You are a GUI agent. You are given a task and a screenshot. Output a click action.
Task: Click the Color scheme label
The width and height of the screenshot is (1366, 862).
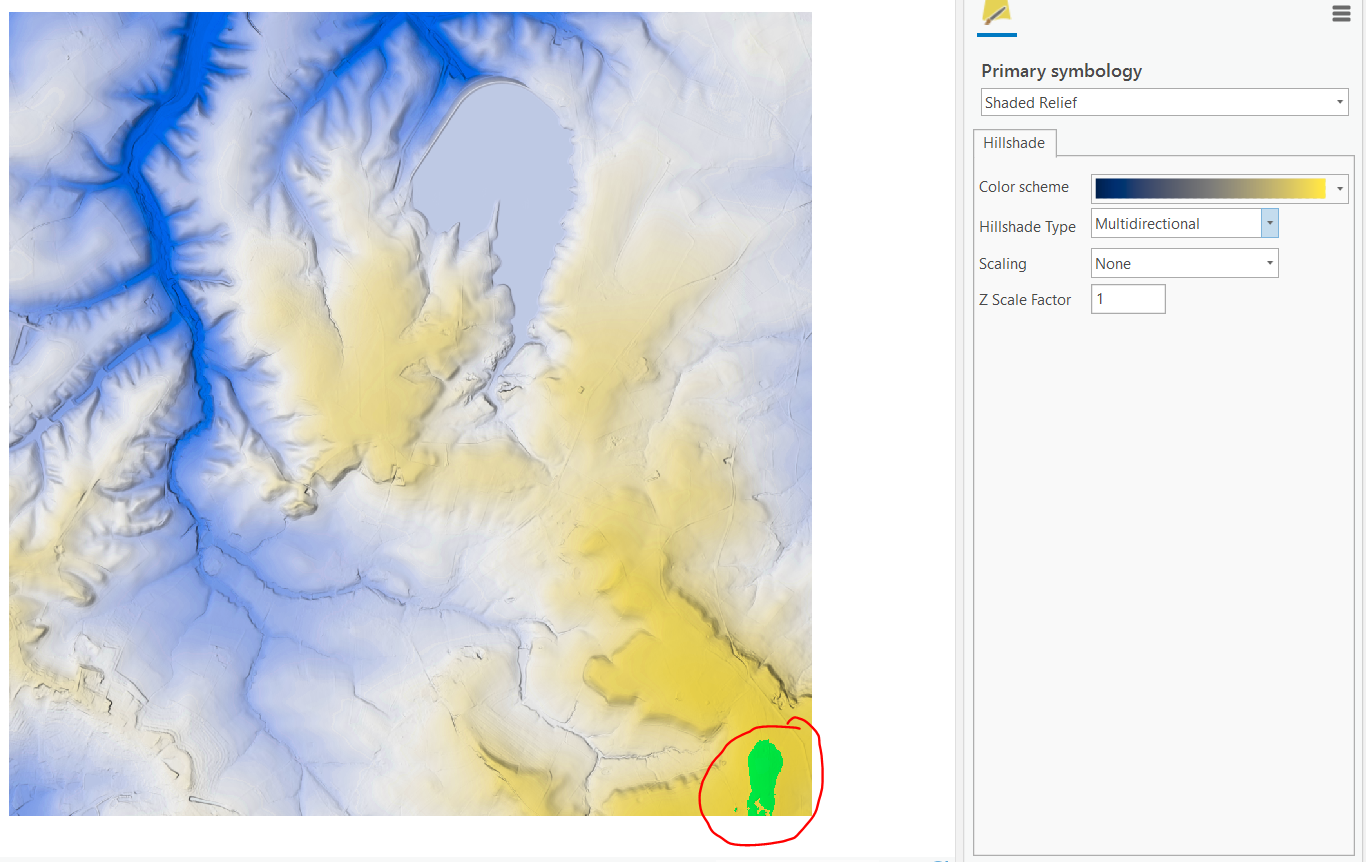[1024, 187]
